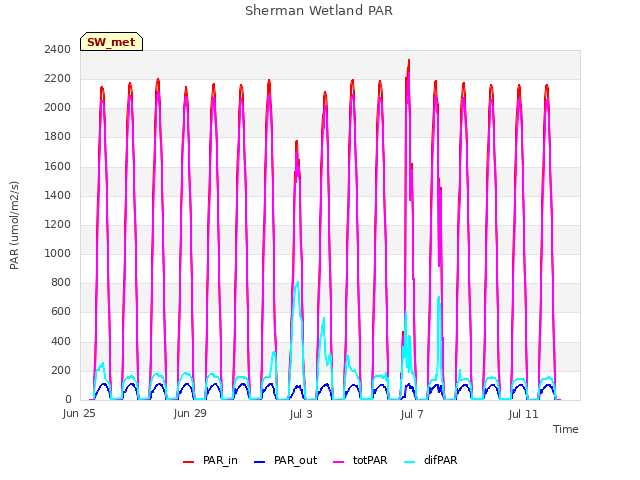This screenshot has height=480, width=640.
Task: Click the cyan difPAR peak near Jul 3
Action: click(298, 282)
